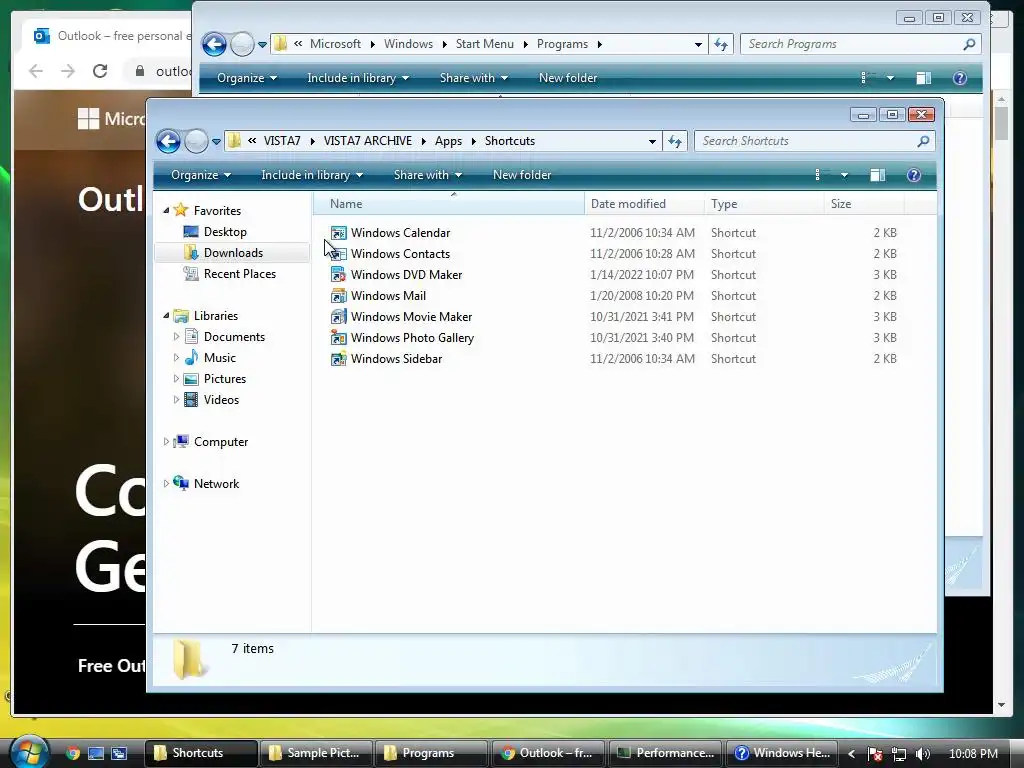Toggle the preview pane in the Programs window
This screenshot has width=1024, height=768.
tap(923, 78)
